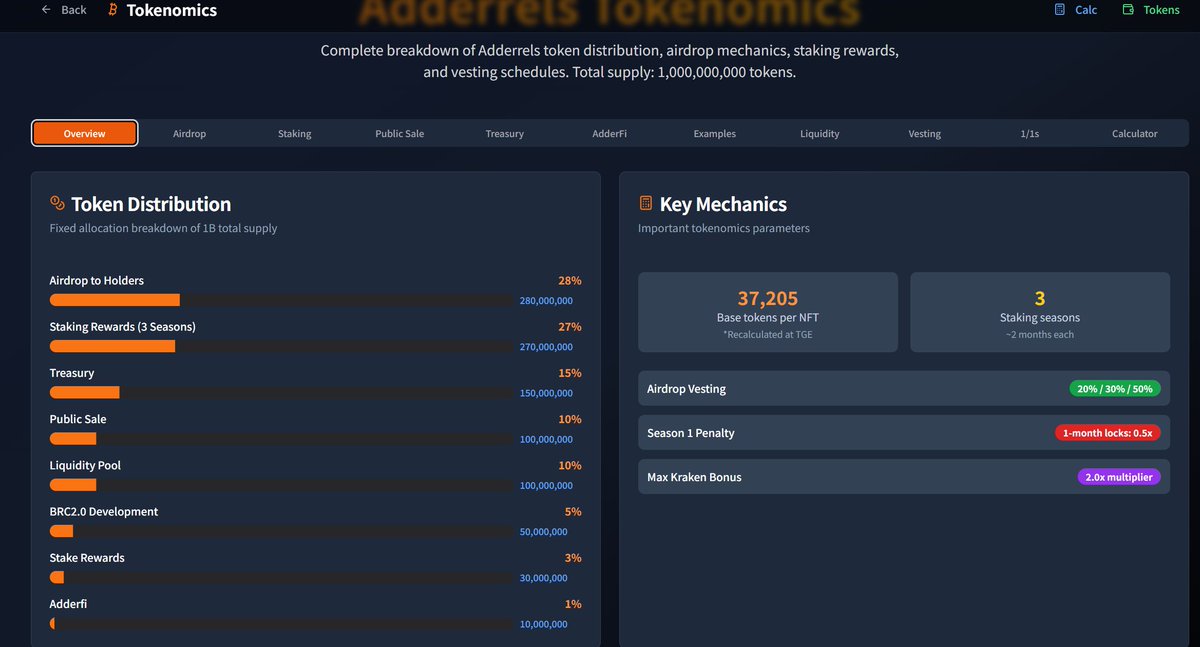Click the "*Recalculated at TGE" note
The width and height of the screenshot is (1200, 647).
pyautogui.click(x=768, y=334)
